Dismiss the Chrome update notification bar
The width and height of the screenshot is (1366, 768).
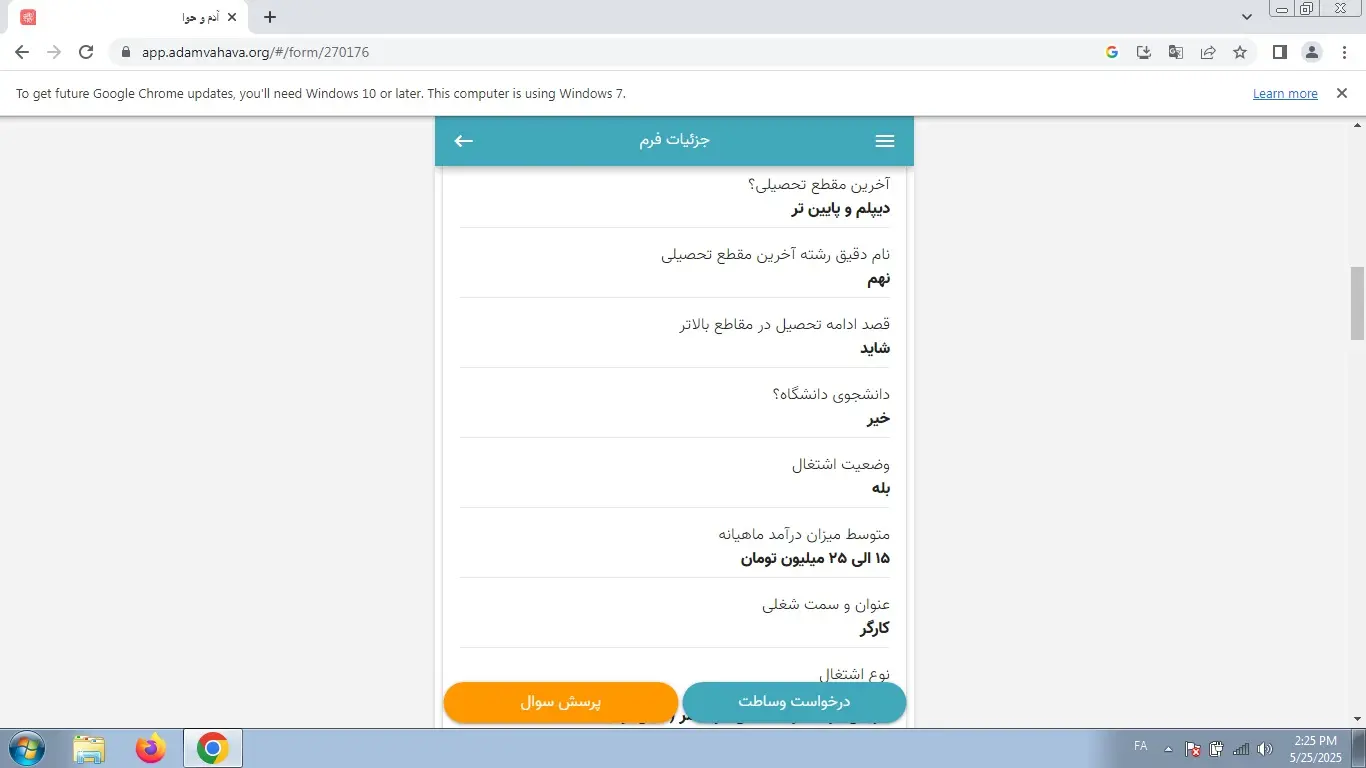pyautogui.click(x=1342, y=93)
